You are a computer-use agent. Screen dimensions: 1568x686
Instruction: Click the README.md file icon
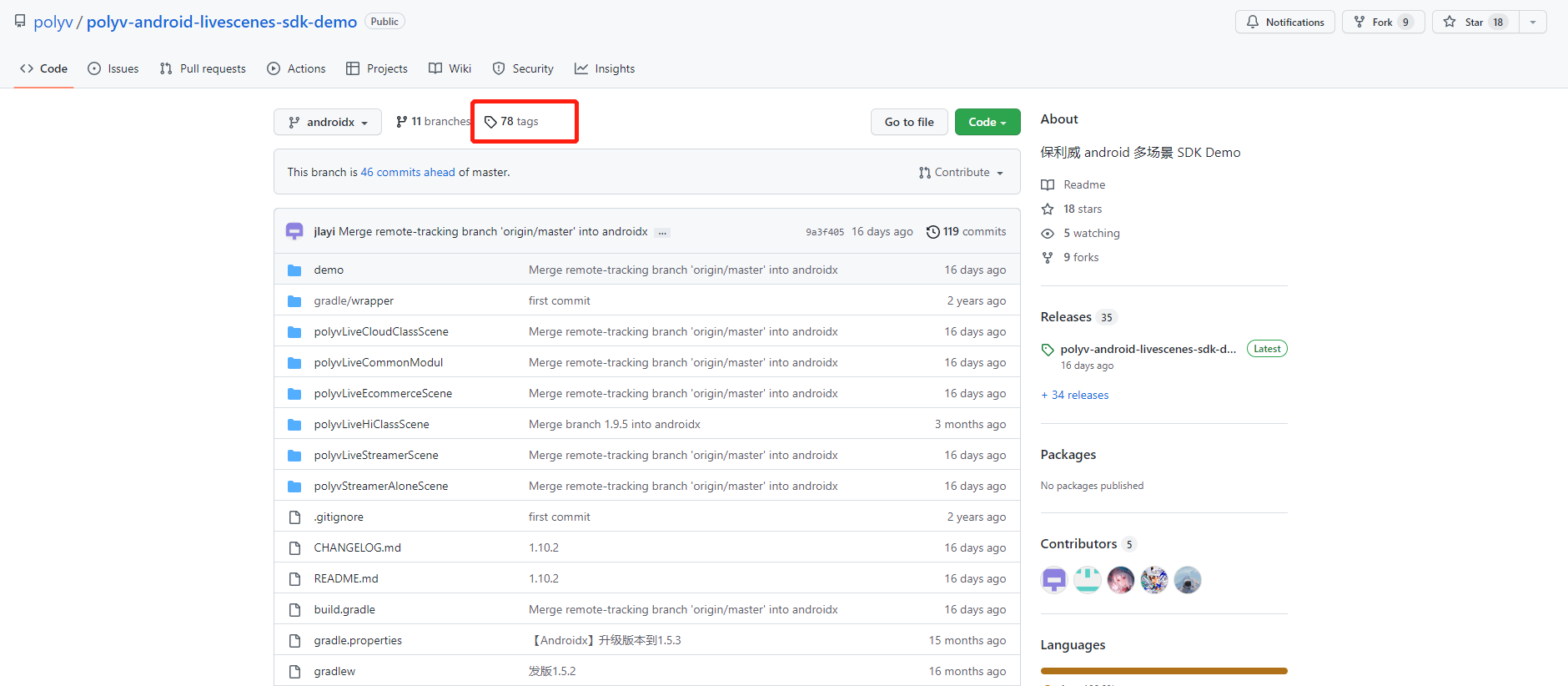click(x=294, y=578)
